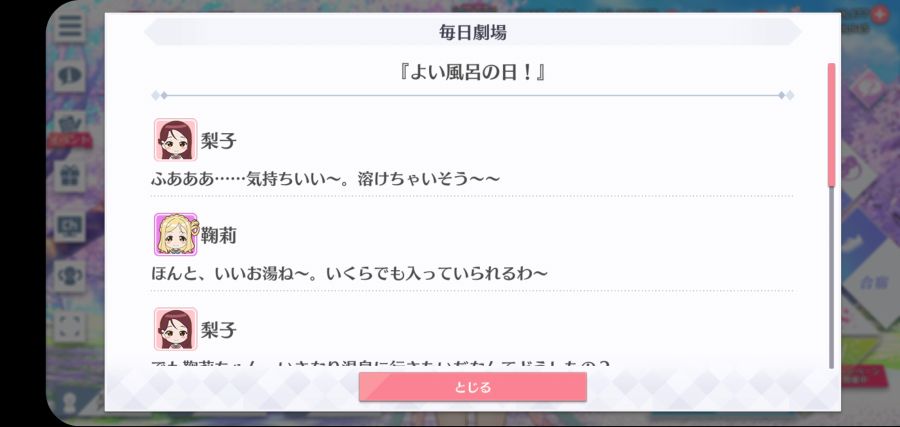Click the pink vertical scrollbar thumb

(831, 125)
